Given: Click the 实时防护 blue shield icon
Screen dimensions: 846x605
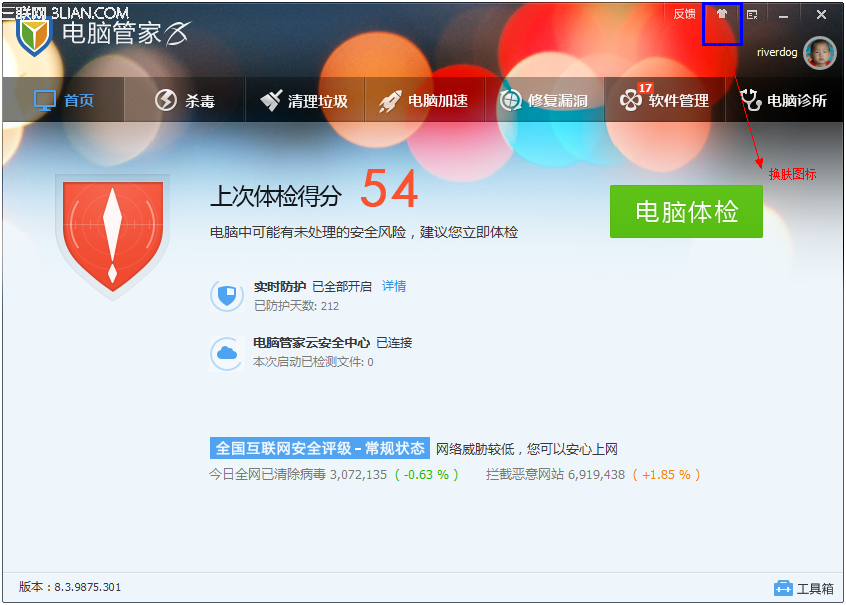Looking at the screenshot, I should click(x=226, y=293).
